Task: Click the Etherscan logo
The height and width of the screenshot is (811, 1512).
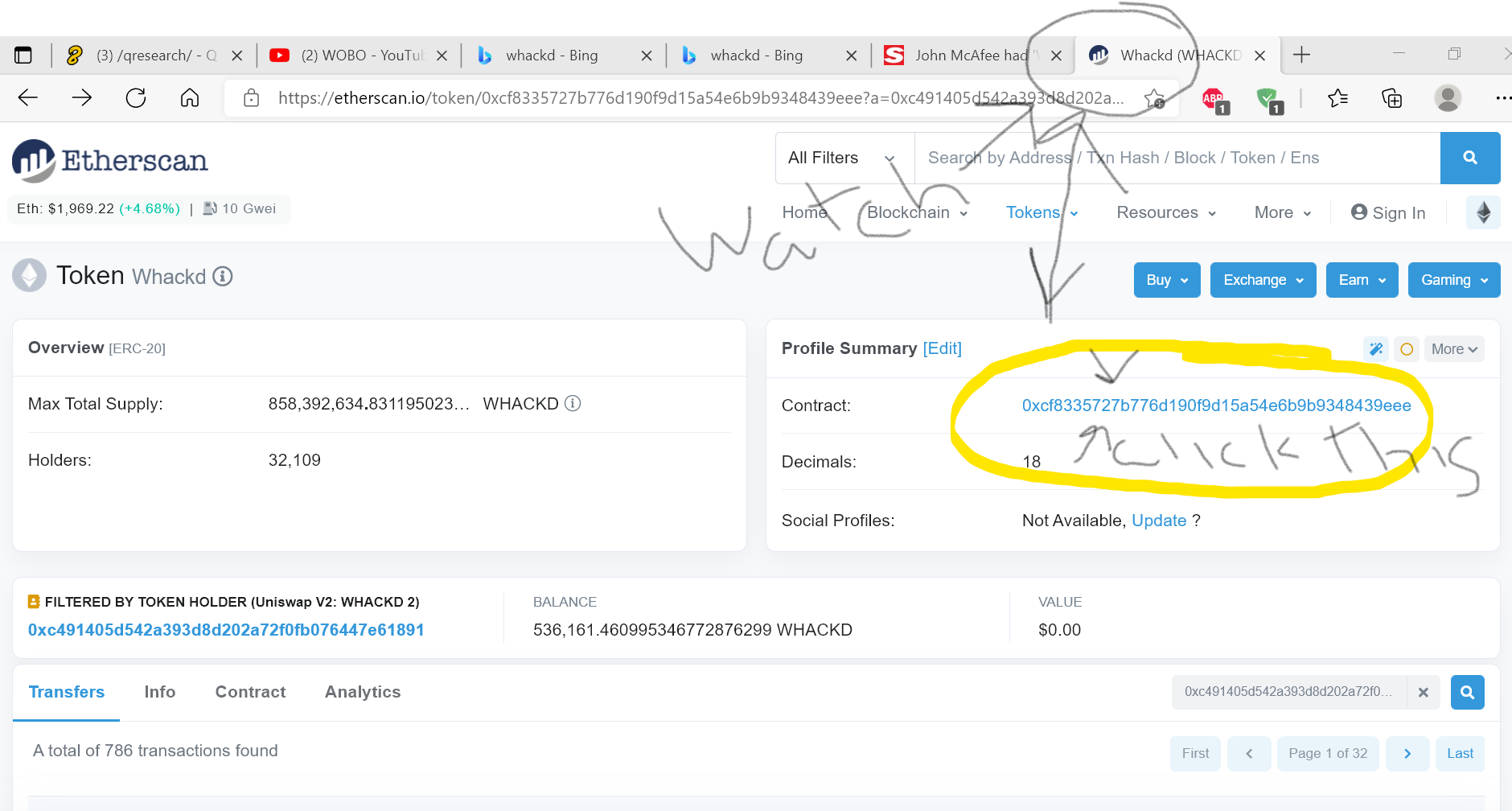Action: pos(110,160)
